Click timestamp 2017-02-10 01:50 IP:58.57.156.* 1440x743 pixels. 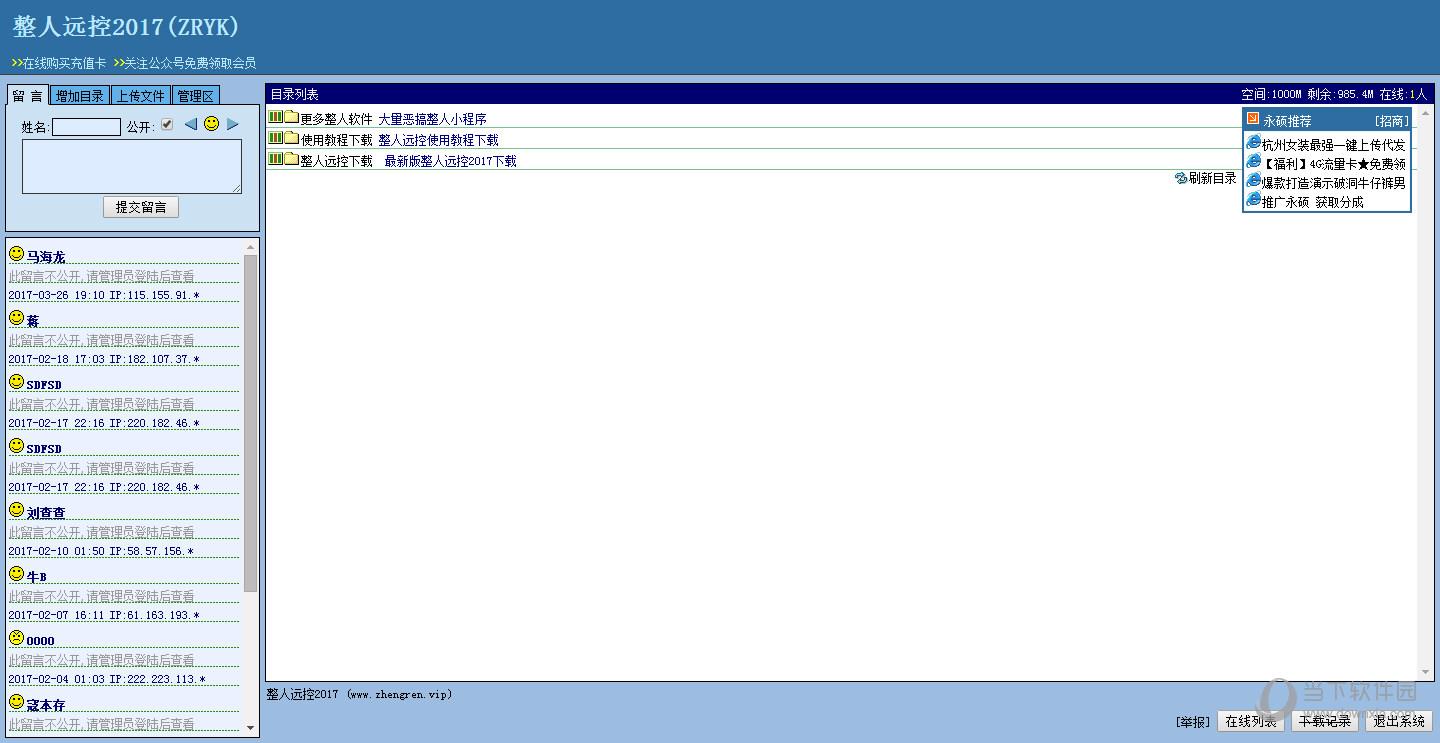pos(101,551)
